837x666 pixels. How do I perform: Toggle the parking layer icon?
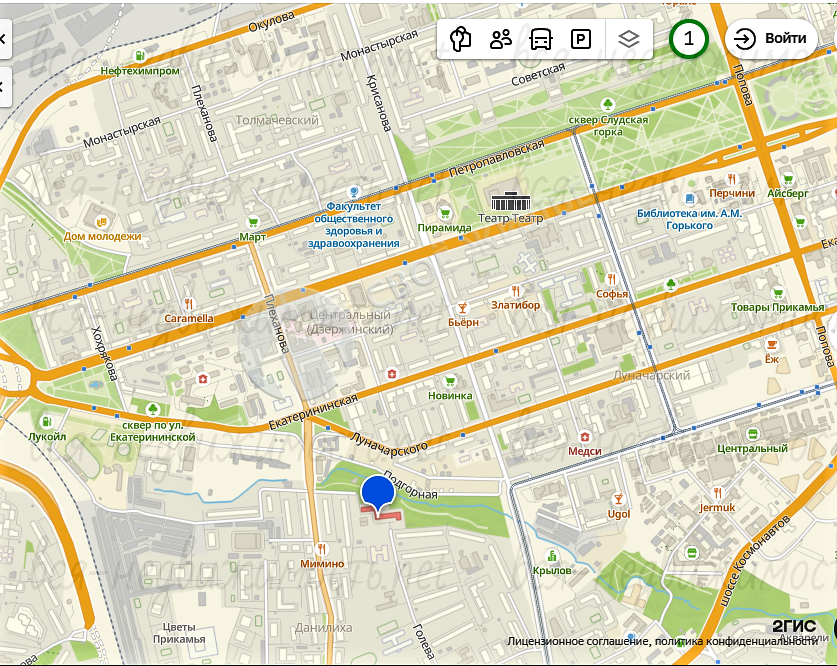[x=580, y=39]
